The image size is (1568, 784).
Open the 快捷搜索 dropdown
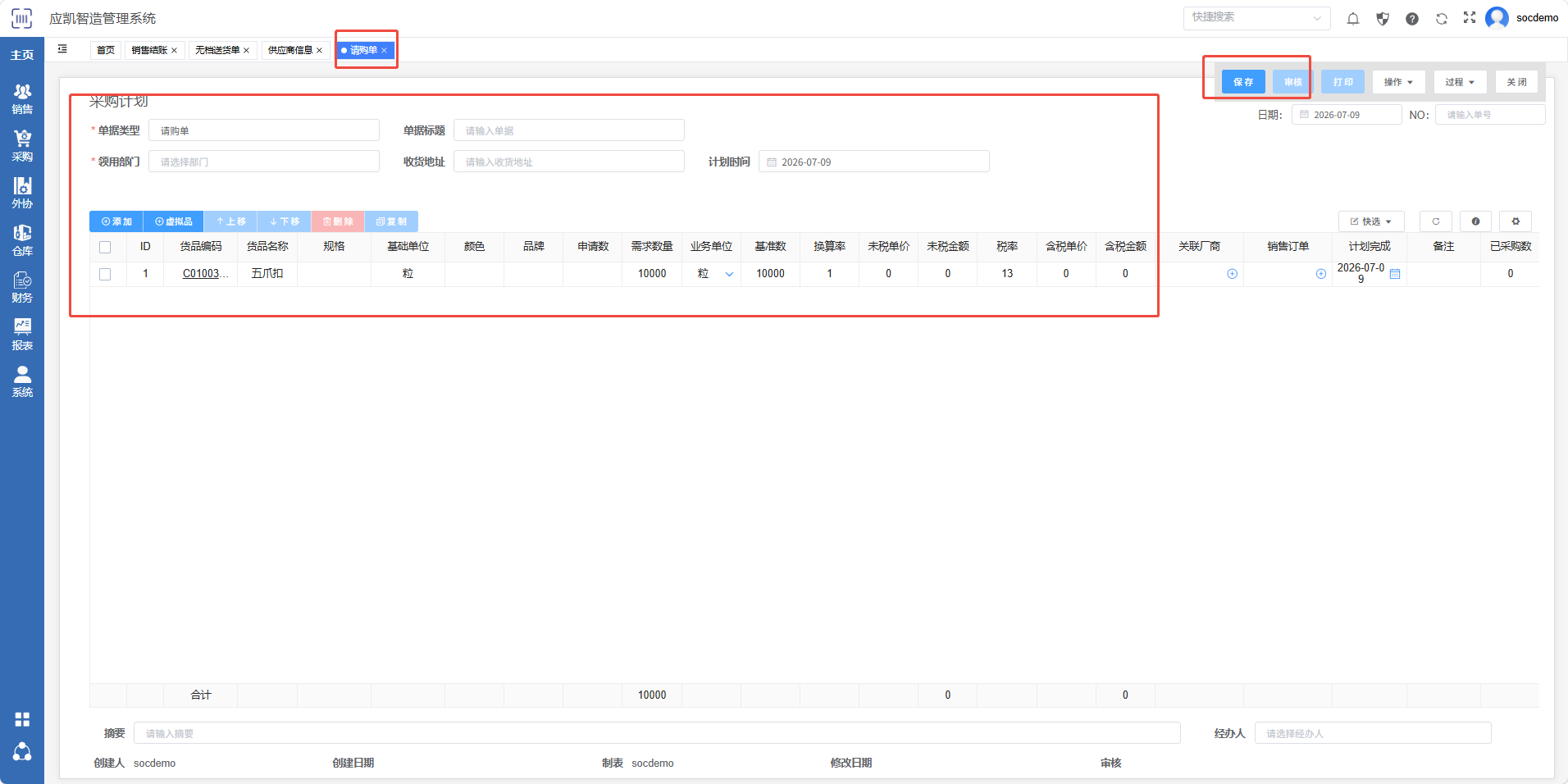pos(1256,17)
